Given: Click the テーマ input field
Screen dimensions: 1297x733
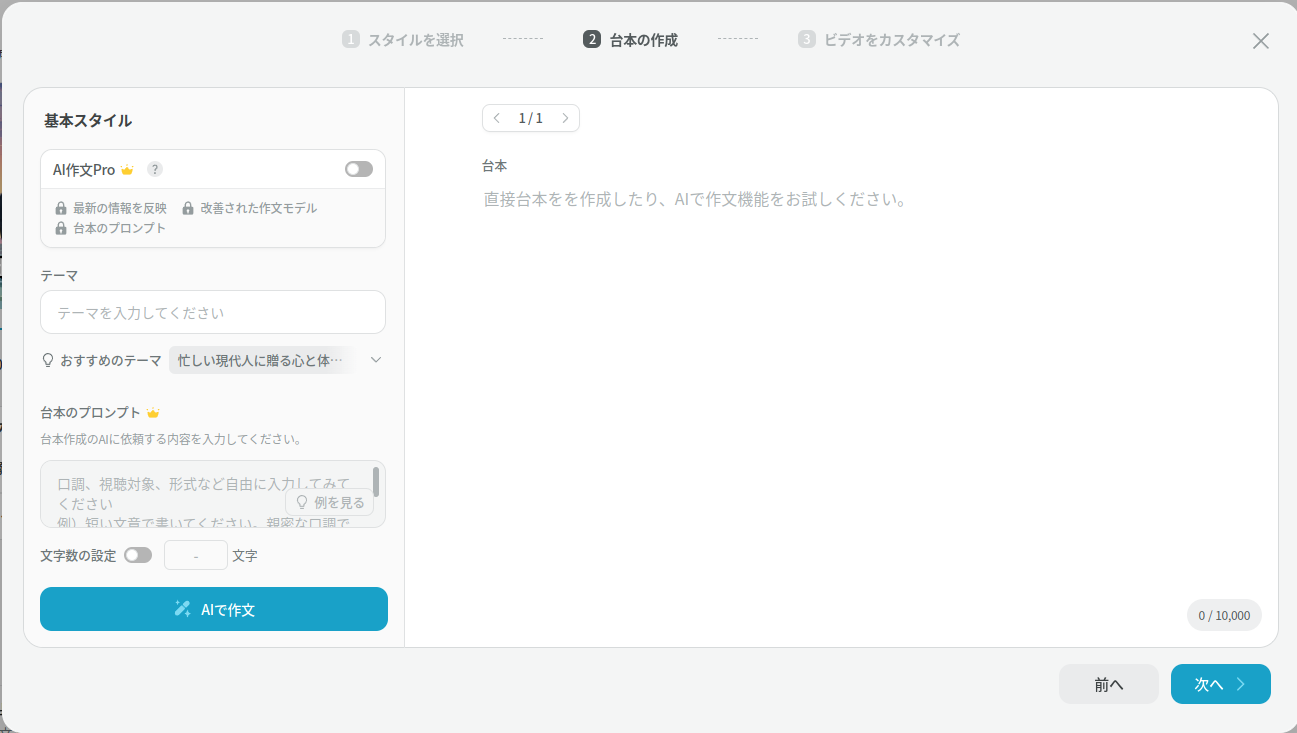Looking at the screenshot, I should 213,312.
